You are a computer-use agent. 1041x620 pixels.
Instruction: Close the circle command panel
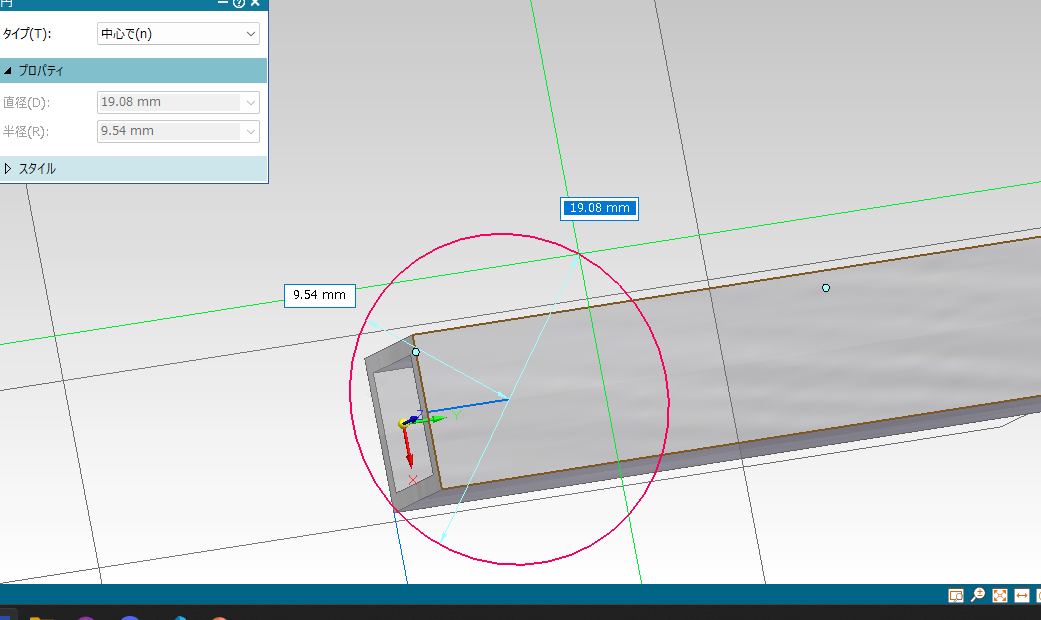tap(255, 3)
